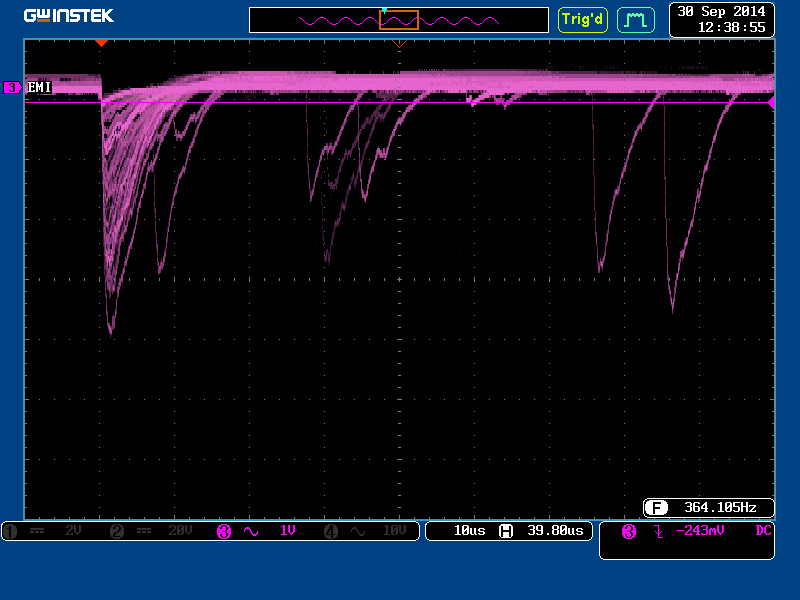Click the channel 4 AC coupling icon

[x=358, y=532]
